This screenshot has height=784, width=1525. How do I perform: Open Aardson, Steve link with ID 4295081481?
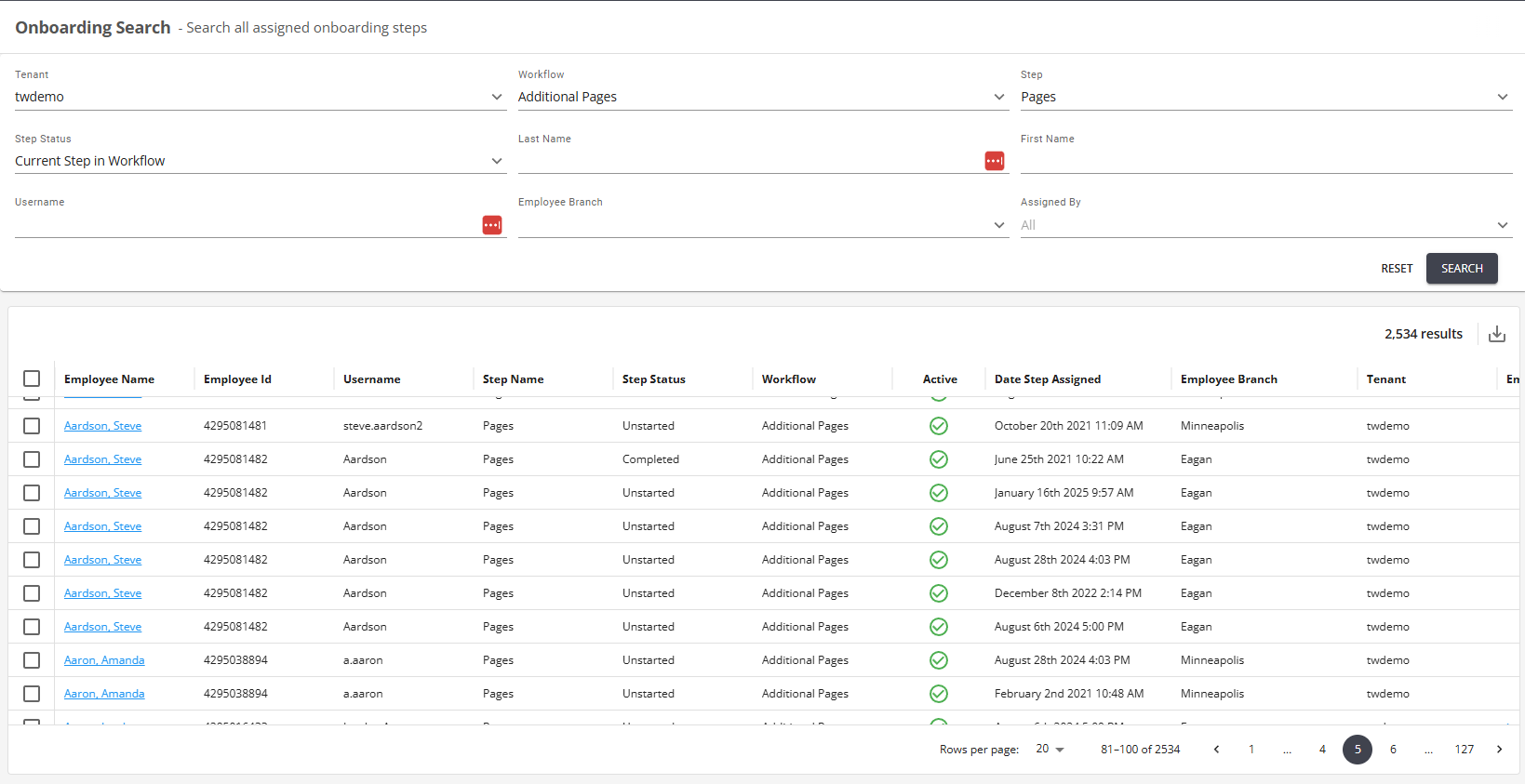pyautogui.click(x=102, y=426)
